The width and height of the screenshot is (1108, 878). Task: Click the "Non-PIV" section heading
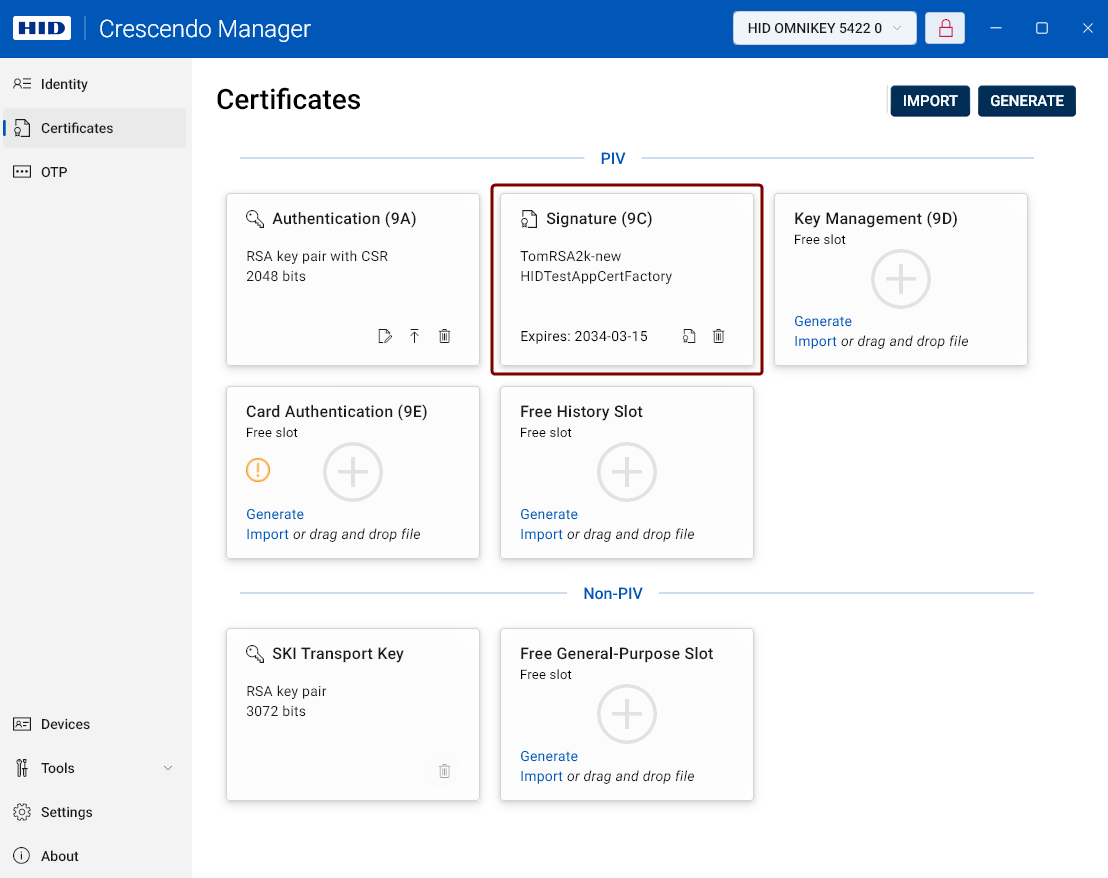pyautogui.click(x=613, y=593)
